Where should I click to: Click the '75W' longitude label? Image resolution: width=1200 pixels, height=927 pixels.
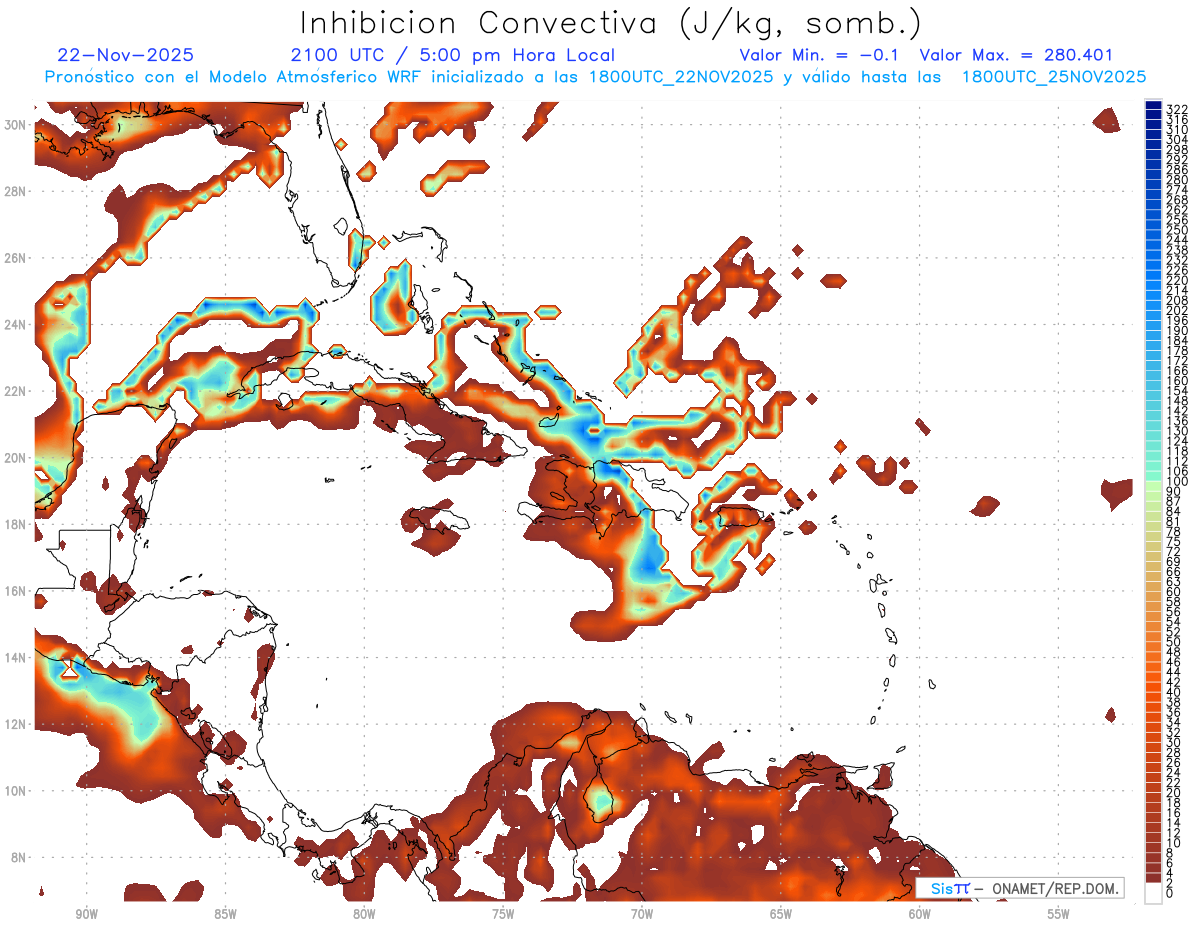pos(503,914)
